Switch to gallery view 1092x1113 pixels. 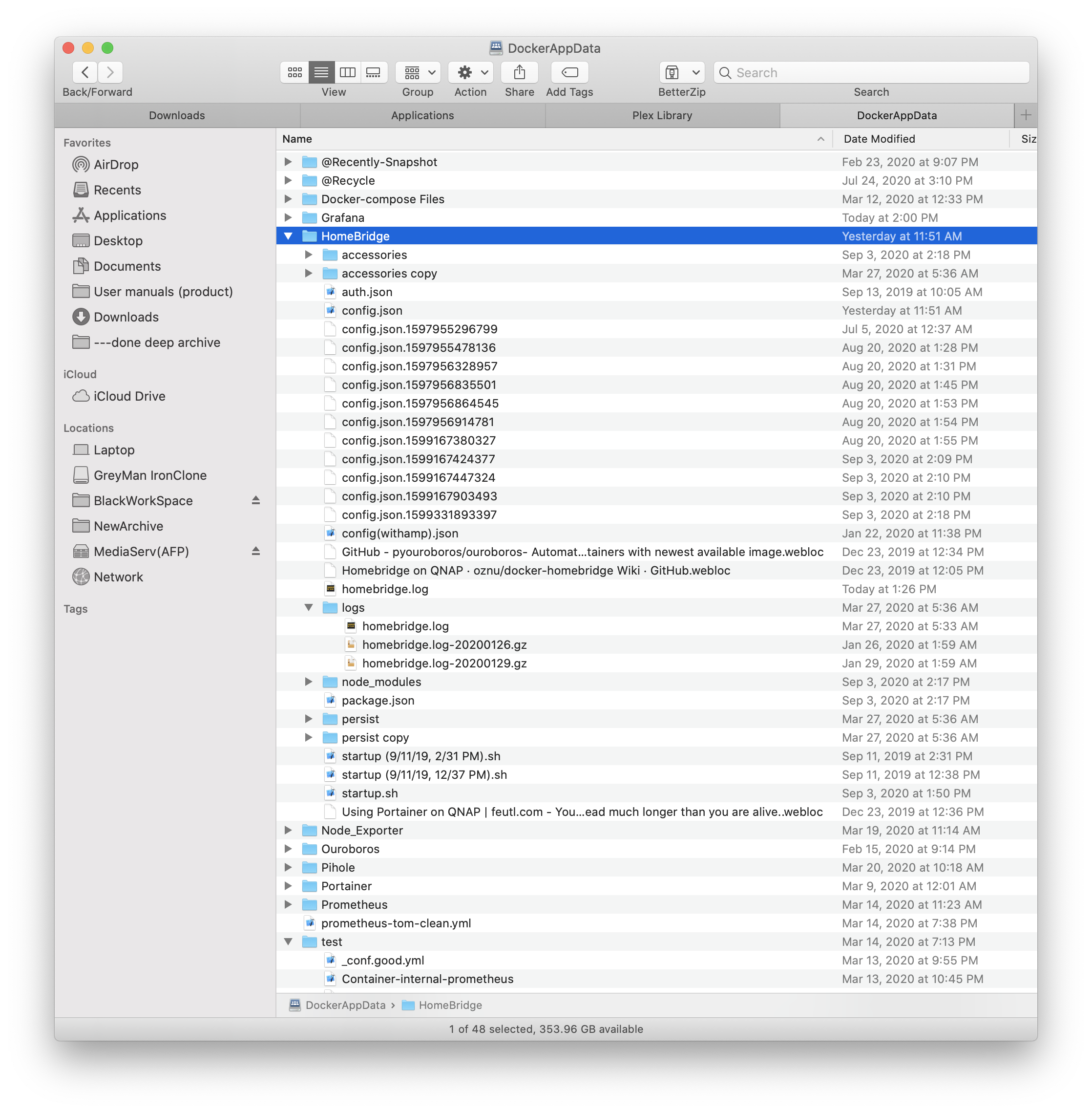(374, 72)
